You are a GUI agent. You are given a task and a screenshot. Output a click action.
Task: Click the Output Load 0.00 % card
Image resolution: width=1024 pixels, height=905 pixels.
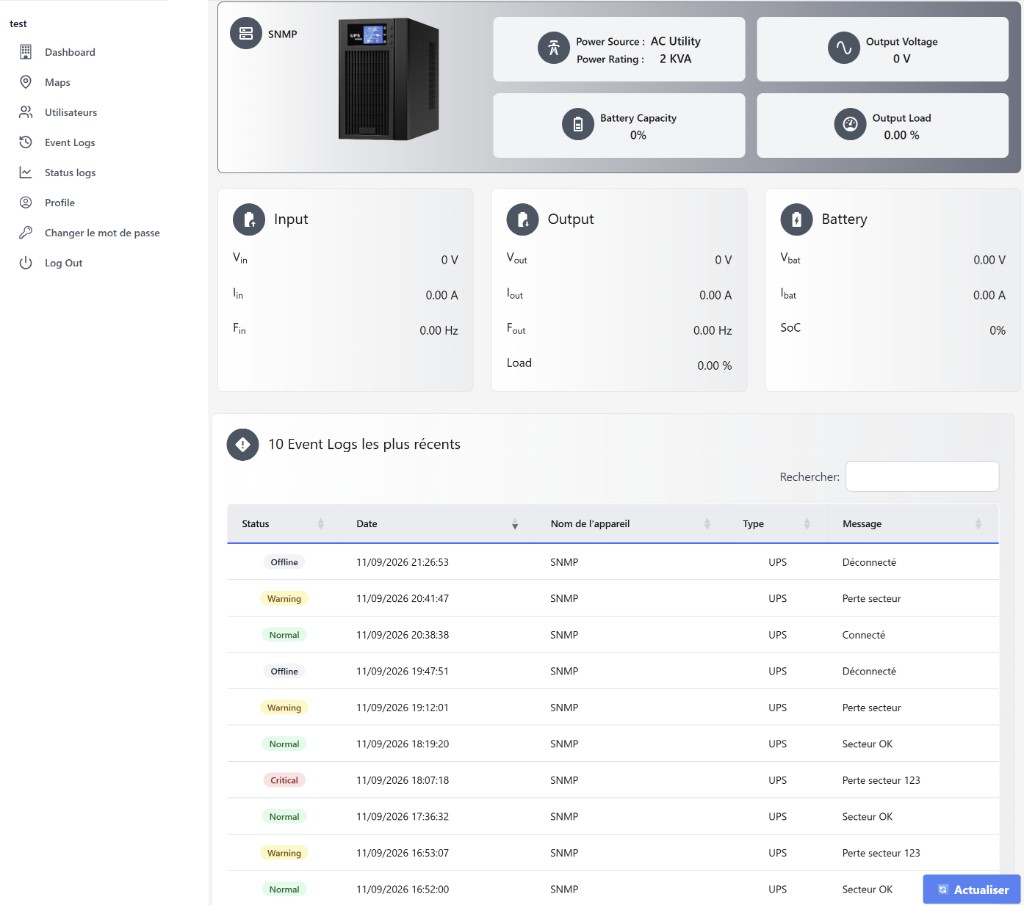tap(883, 125)
